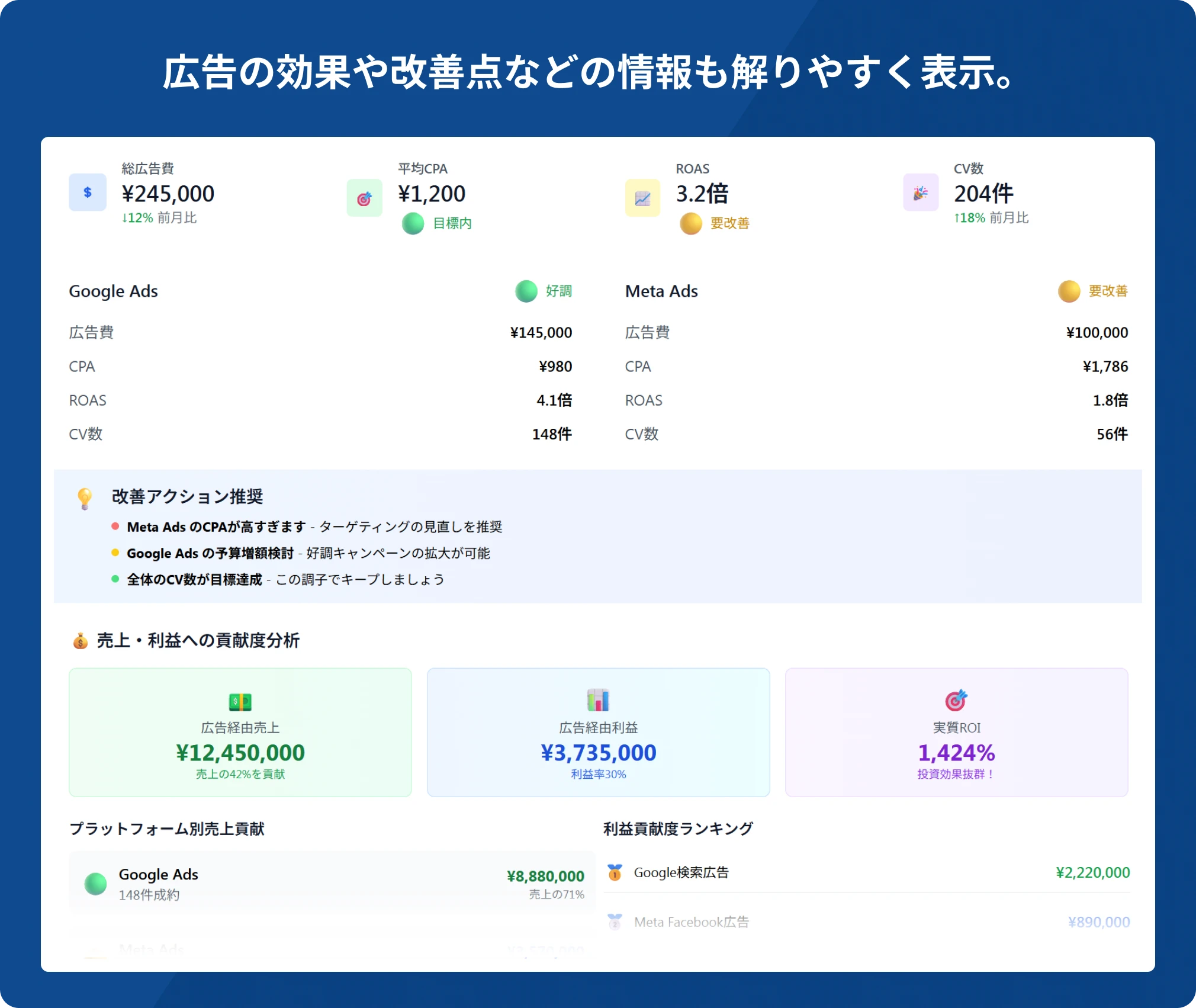Click the target icon beside 平均CPA
Viewport: 1196px width, 1008px height.
[x=364, y=198]
